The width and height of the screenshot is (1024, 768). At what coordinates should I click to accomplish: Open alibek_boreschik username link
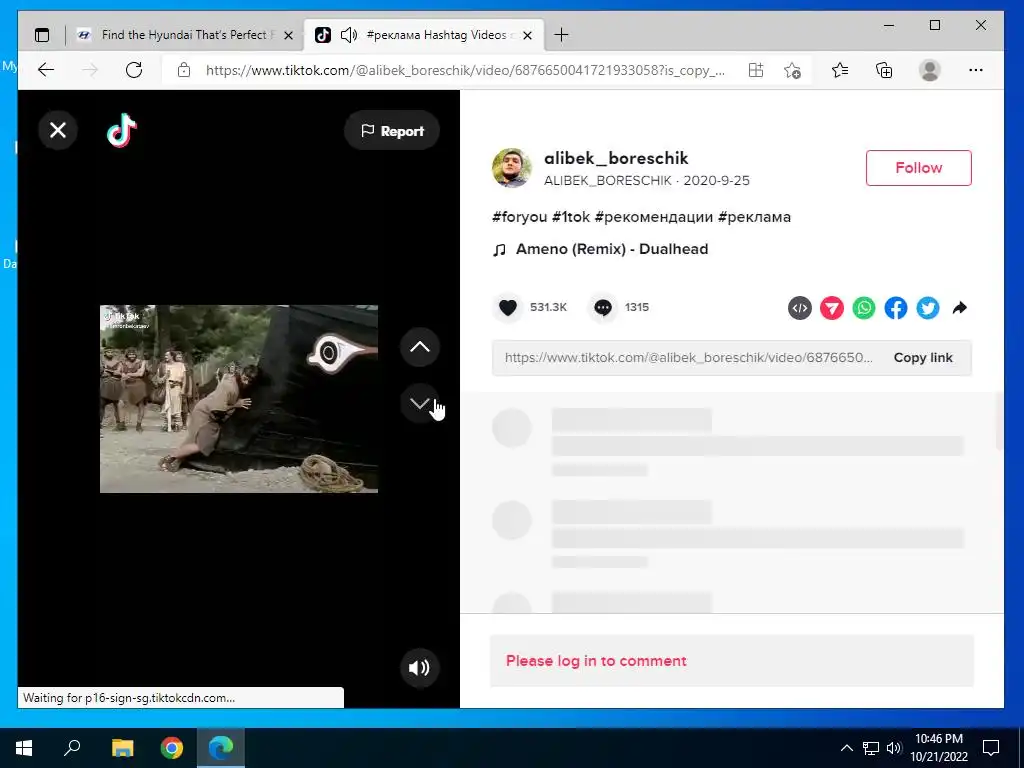[x=616, y=158]
